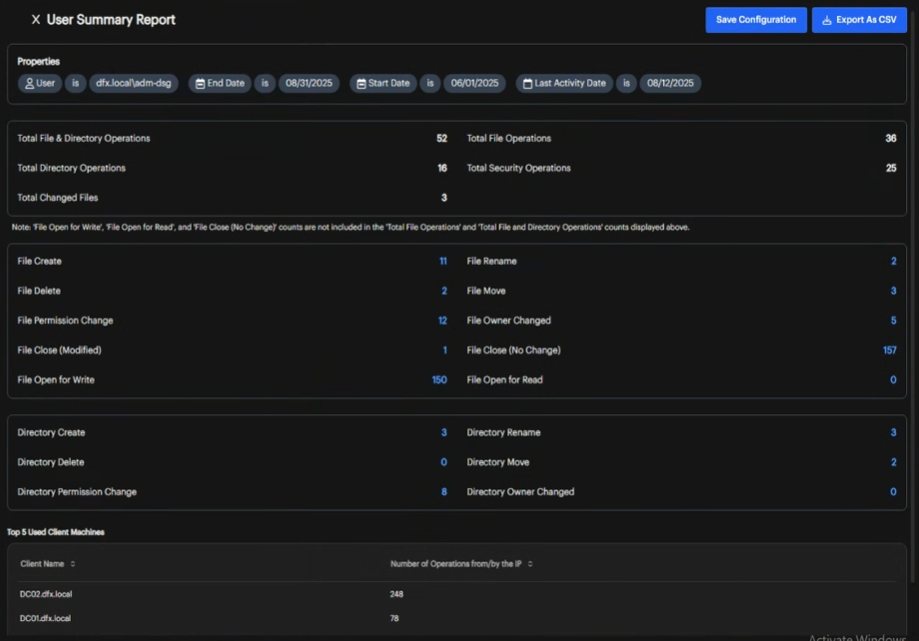Viewport: 919px width, 641px height.
Task: Change the 08/12/2025 activity date value
Action: [x=670, y=83]
